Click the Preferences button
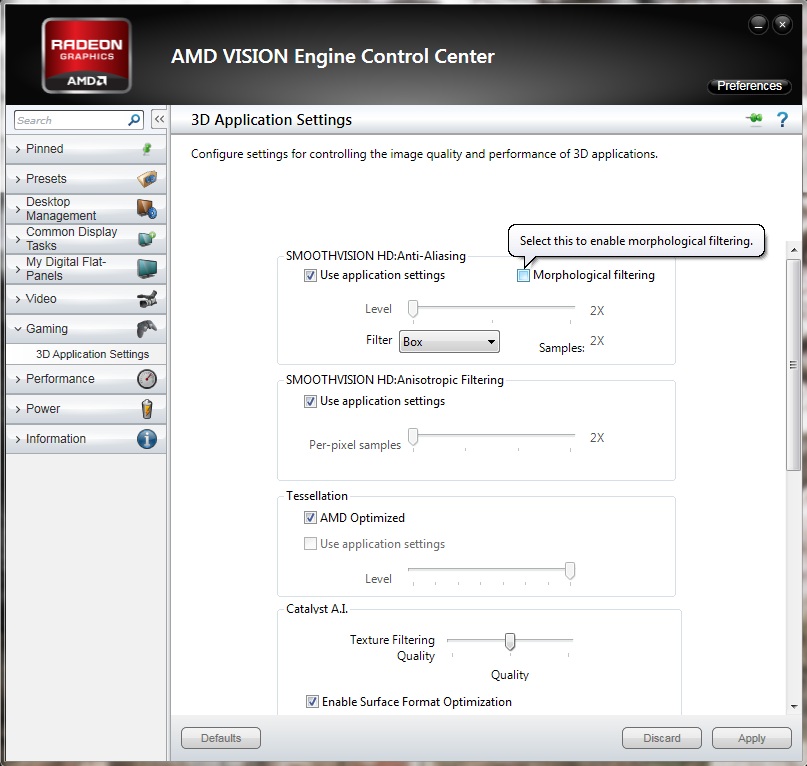This screenshot has height=766, width=807. click(749, 86)
